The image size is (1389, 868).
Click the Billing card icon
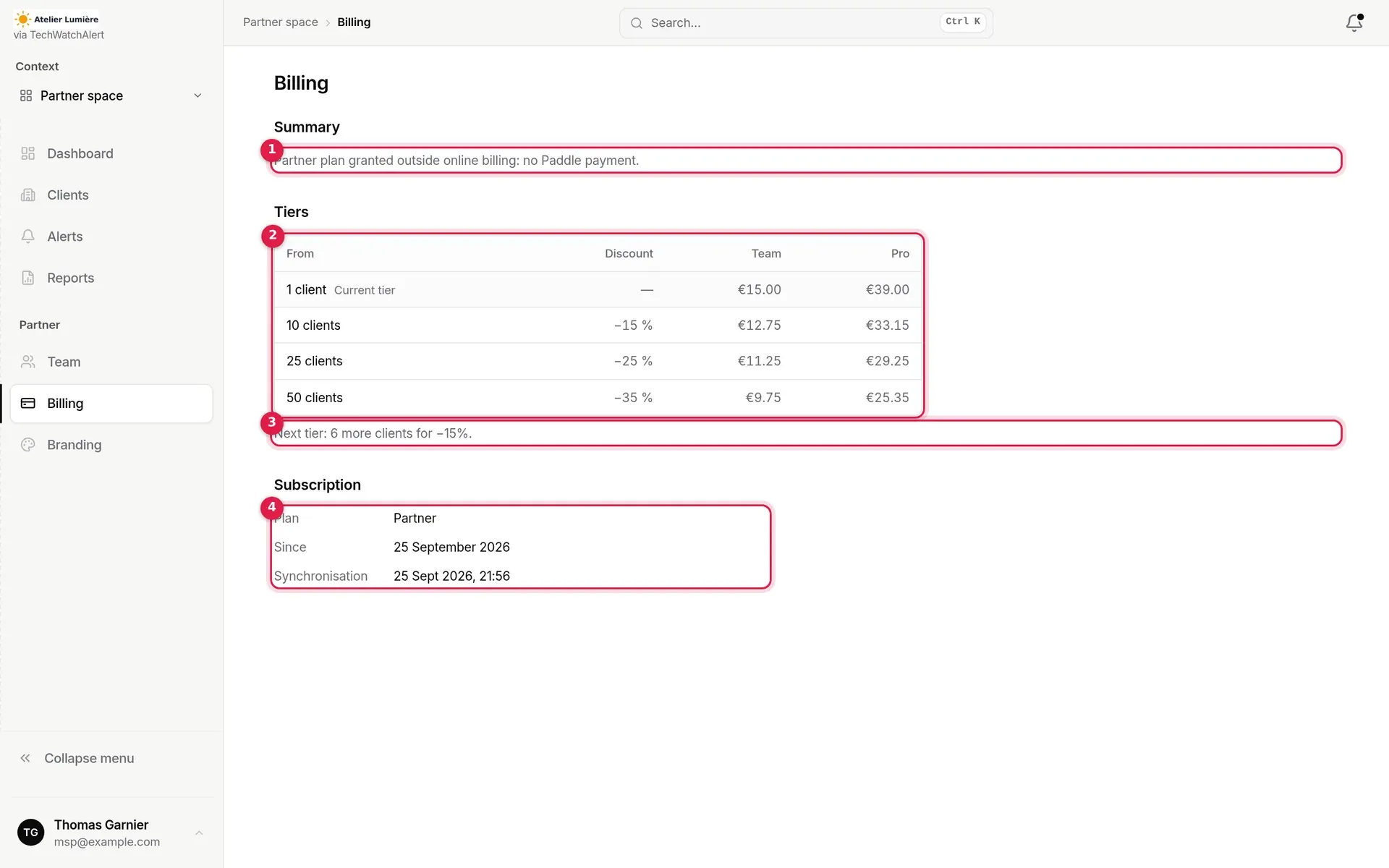pyautogui.click(x=28, y=403)
